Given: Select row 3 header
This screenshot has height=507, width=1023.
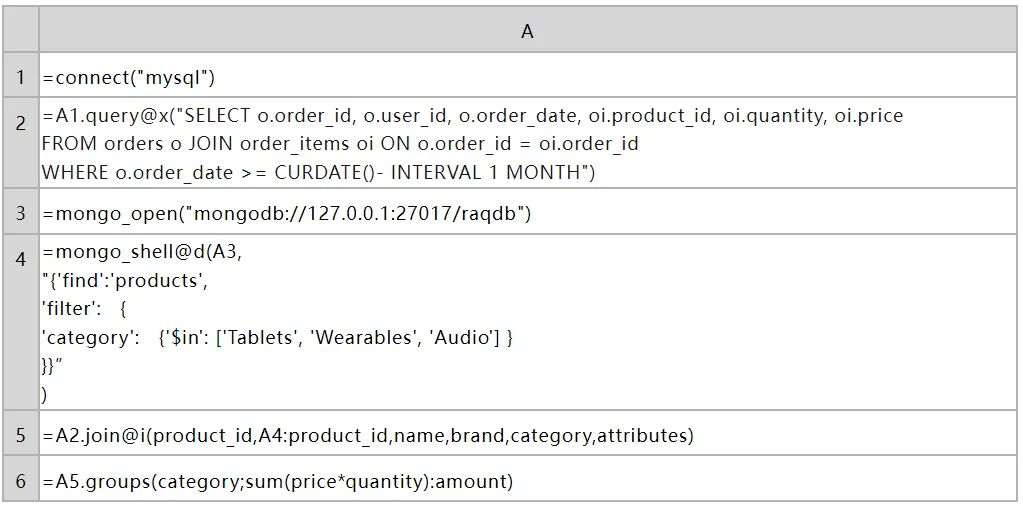Looking at the screenshot, I should [x=20, y=213].
